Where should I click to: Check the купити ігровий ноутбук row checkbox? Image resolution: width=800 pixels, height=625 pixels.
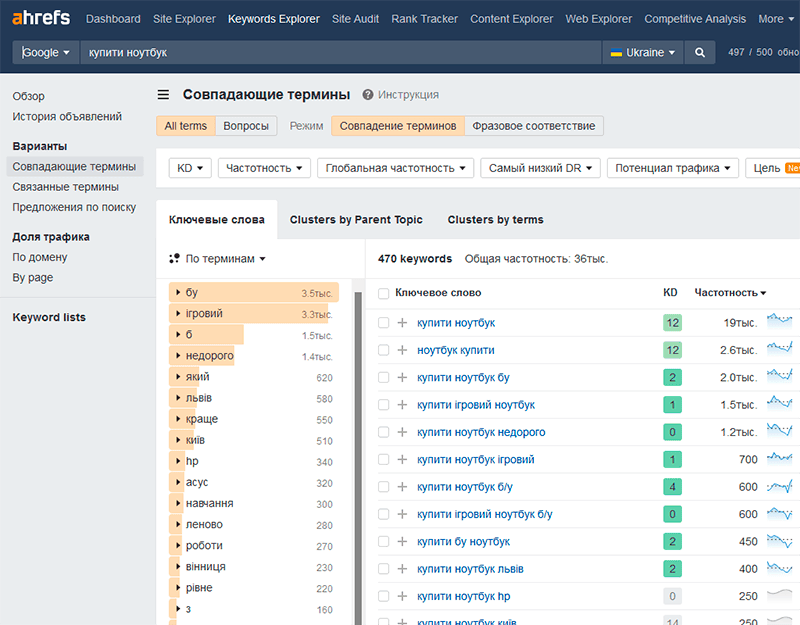384,405
